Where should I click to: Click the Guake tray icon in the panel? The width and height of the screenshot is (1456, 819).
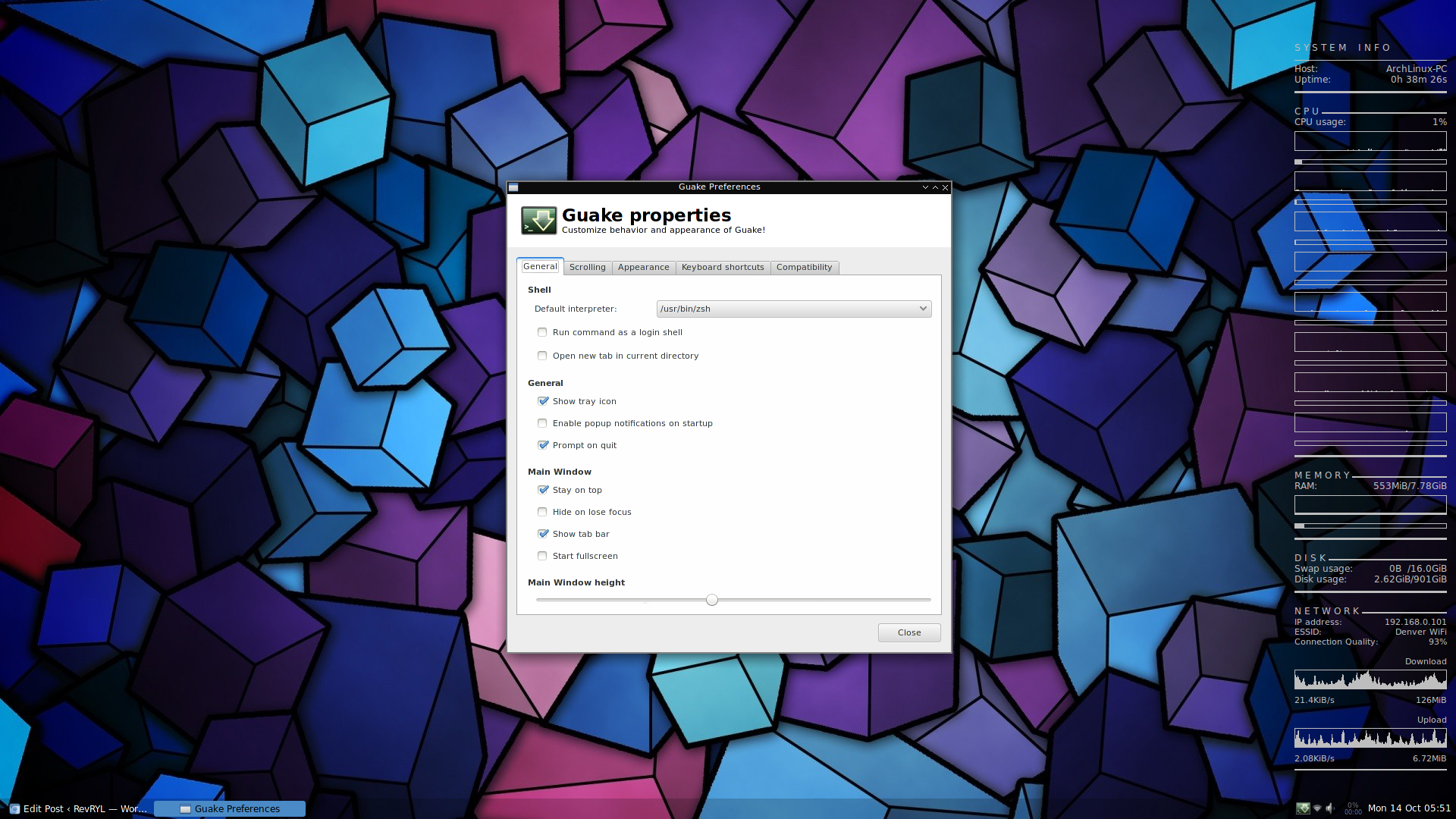[x=1303, y=808]
